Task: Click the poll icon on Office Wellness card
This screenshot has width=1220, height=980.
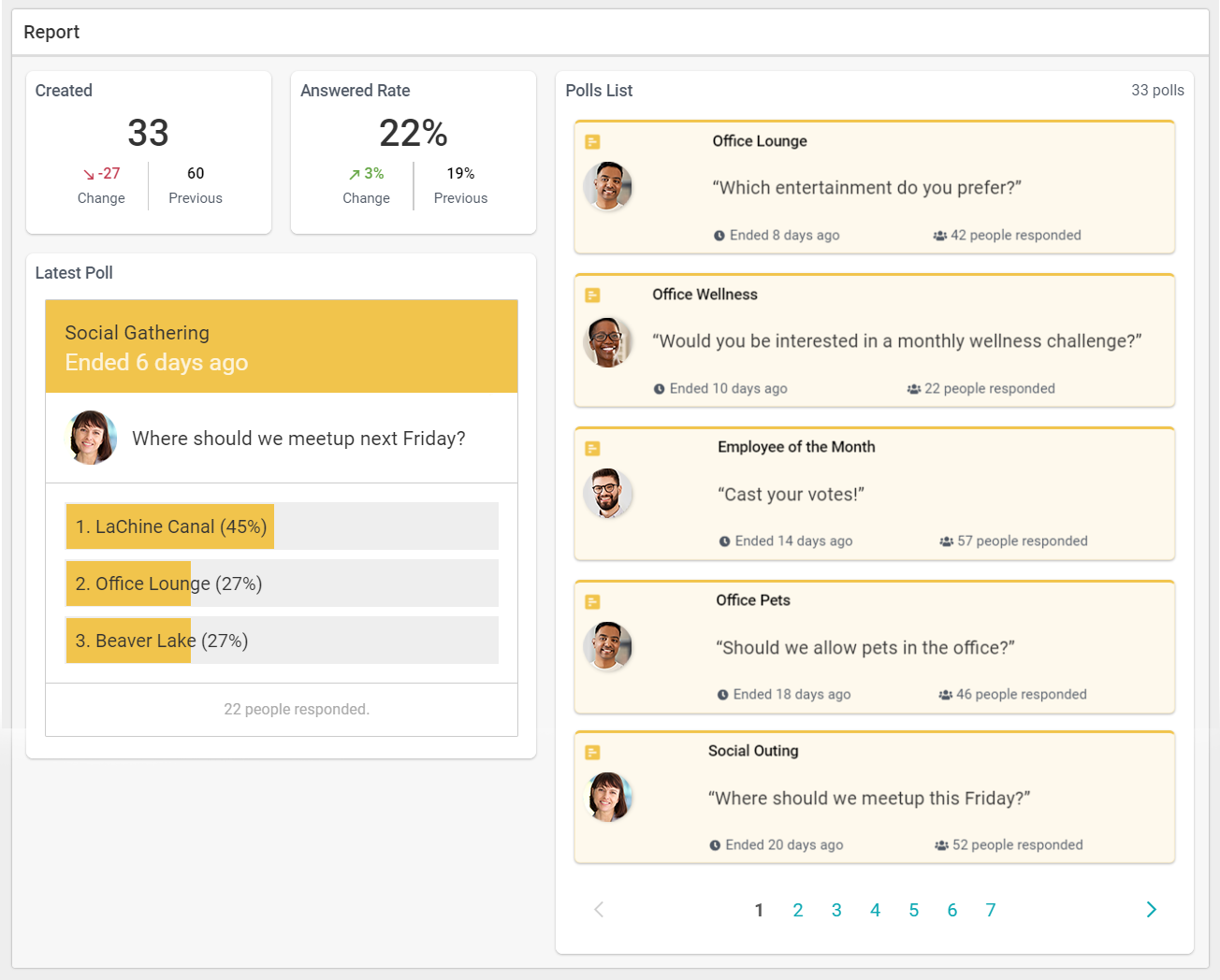Action: pyautogui.click(x=592, y=295)
